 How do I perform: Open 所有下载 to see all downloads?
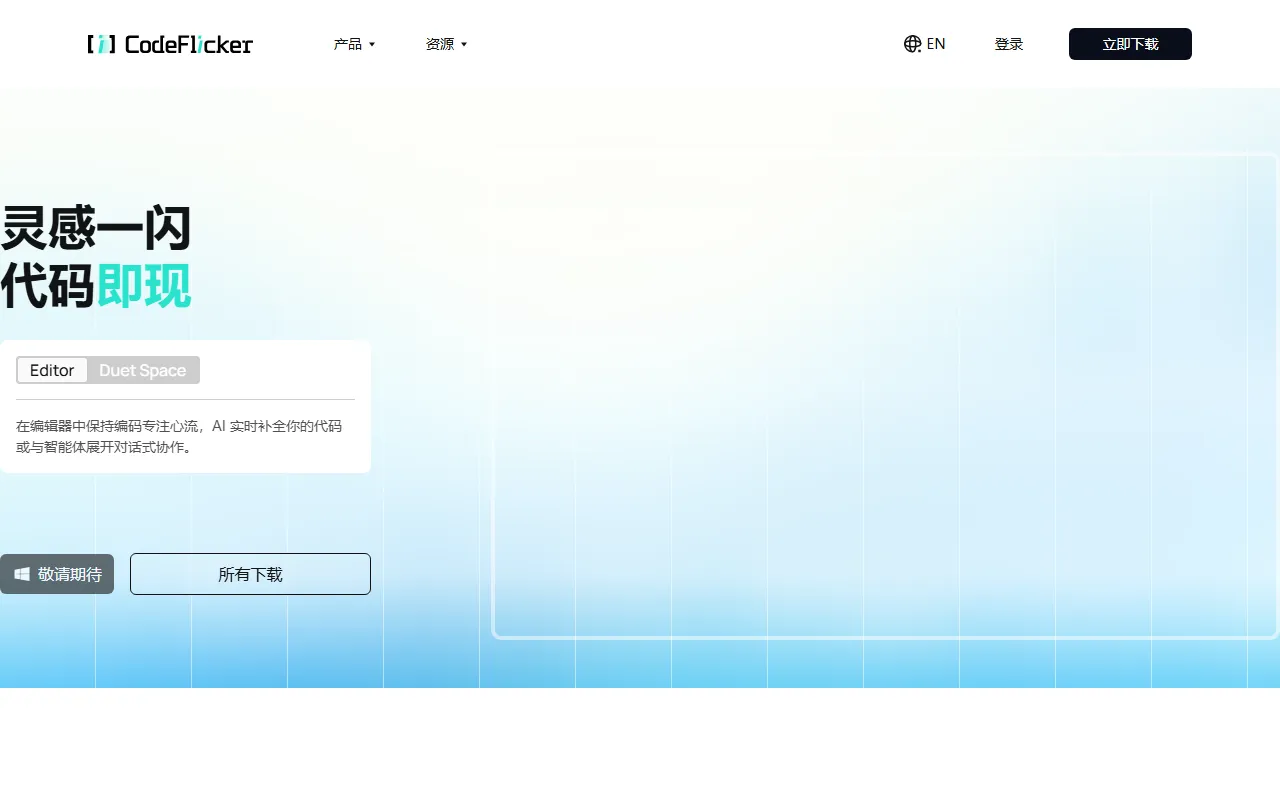[250, 574]
